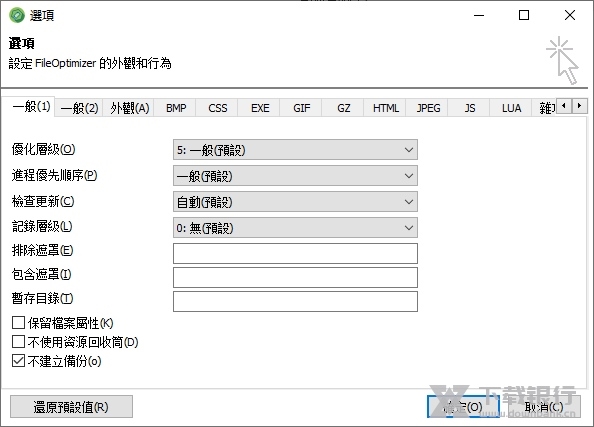Click the 暫存目錄(T) label text
The image size is (594, 427).
tap(42, 299)
